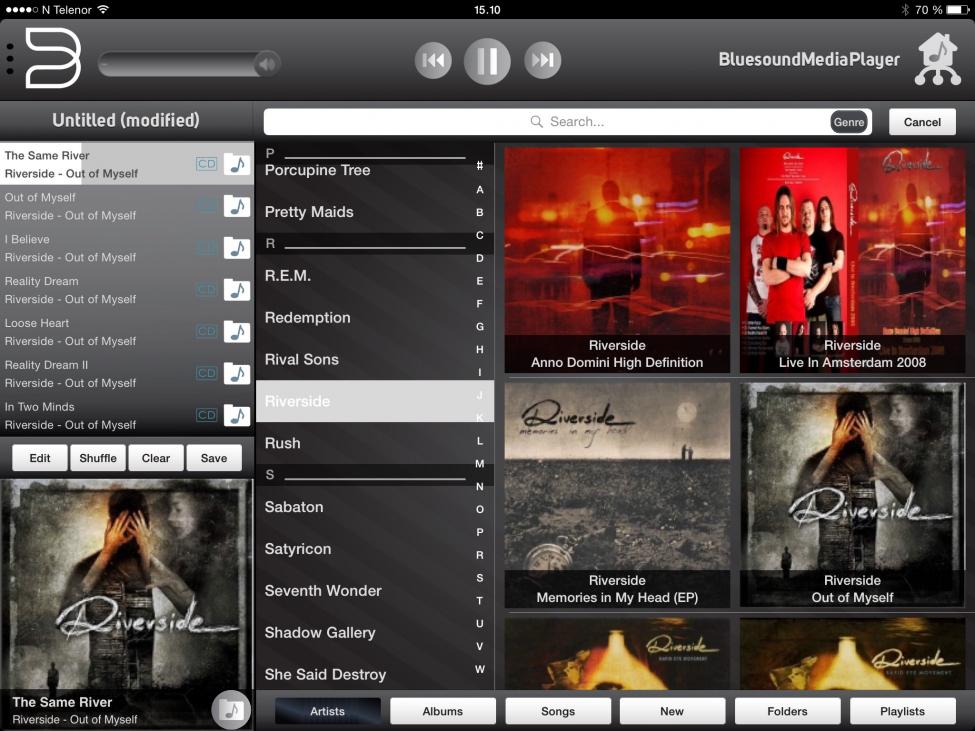Jump to letter S in the index
975x731 pixels.
[x=479, y=578]
